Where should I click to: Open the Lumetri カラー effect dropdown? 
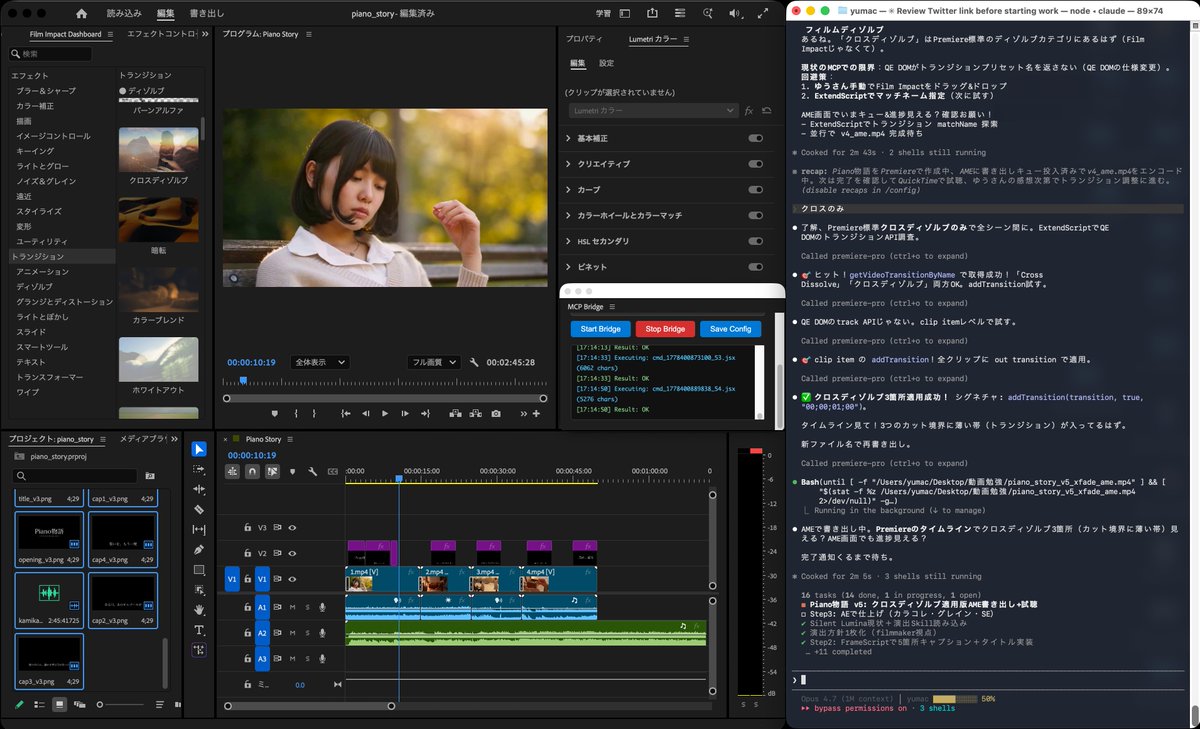[653, 110]
